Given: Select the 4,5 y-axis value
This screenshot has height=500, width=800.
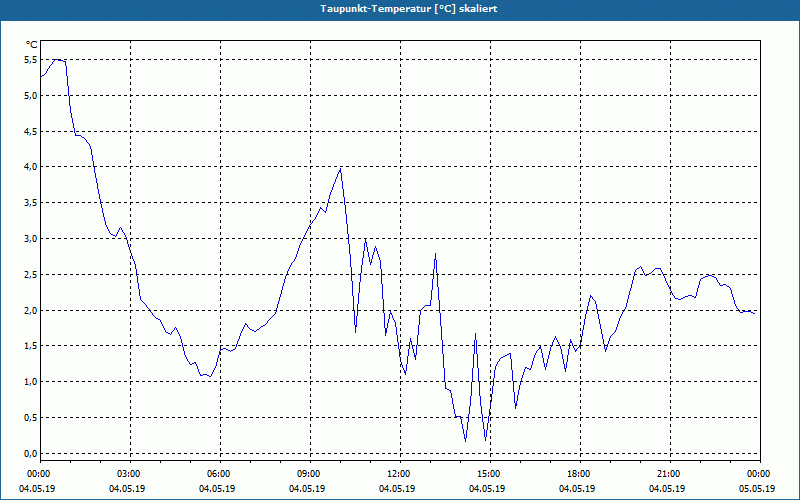Looking at the screenshot, I should 31,131.
